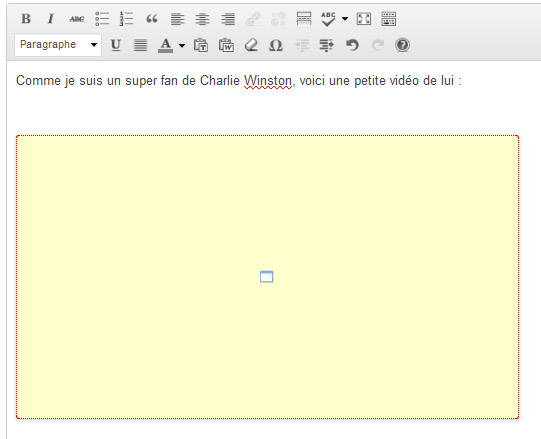Toggle underline formatting
Image resolution: width=541 pixels, height=439 pixels.
116,45
